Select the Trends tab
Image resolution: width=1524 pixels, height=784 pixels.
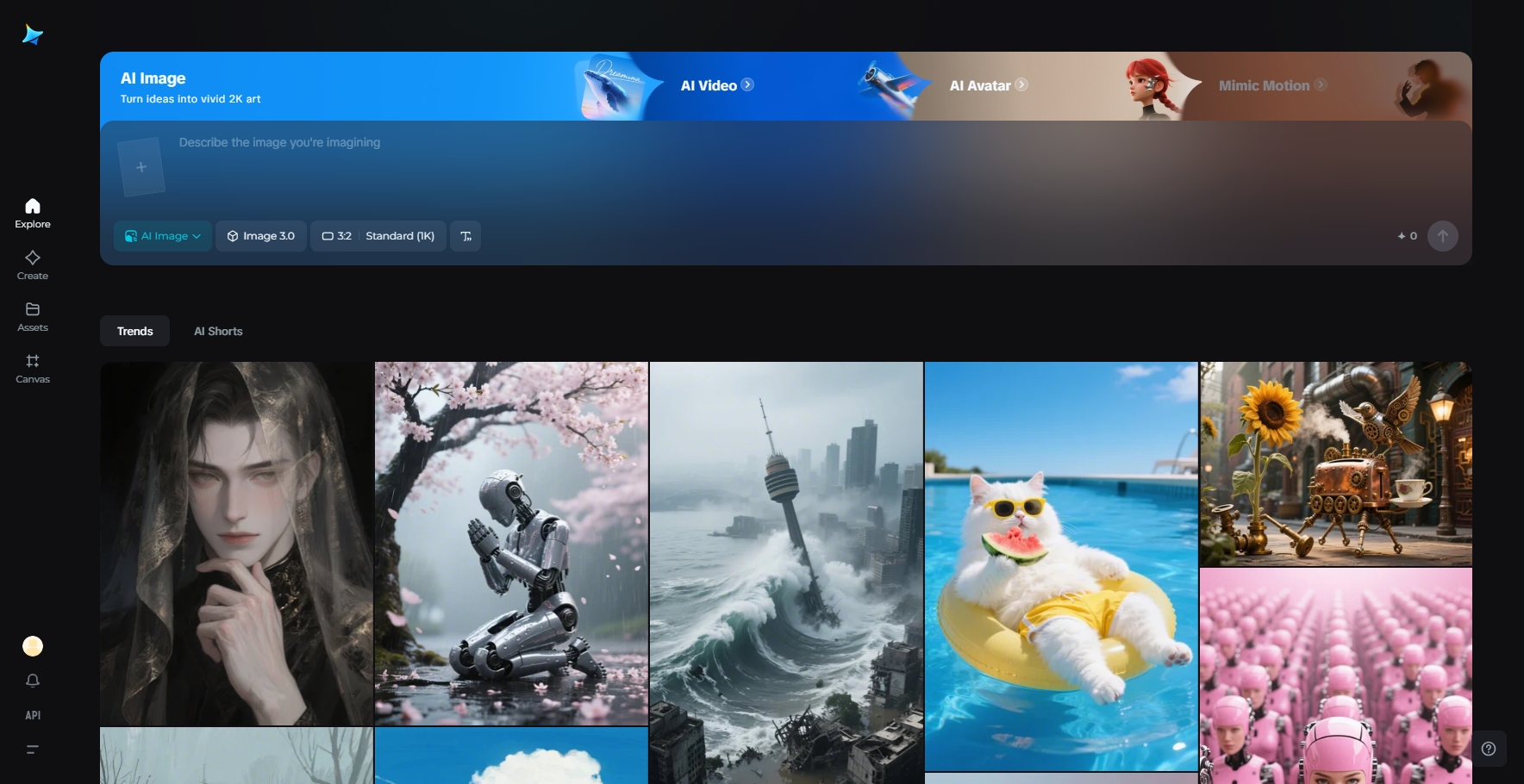point(134,331)
